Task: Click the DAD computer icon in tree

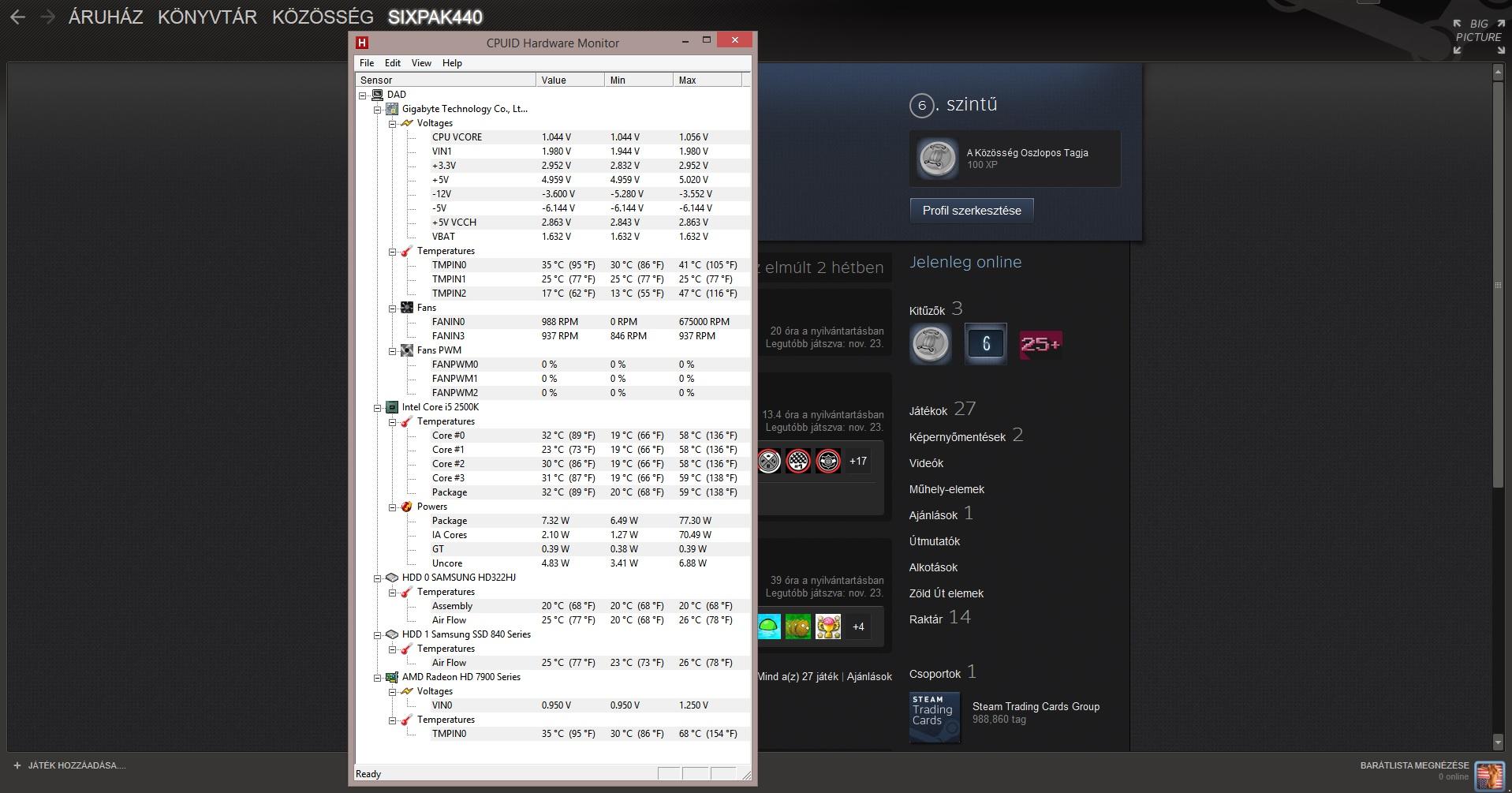Action: (x=377, y=95)
